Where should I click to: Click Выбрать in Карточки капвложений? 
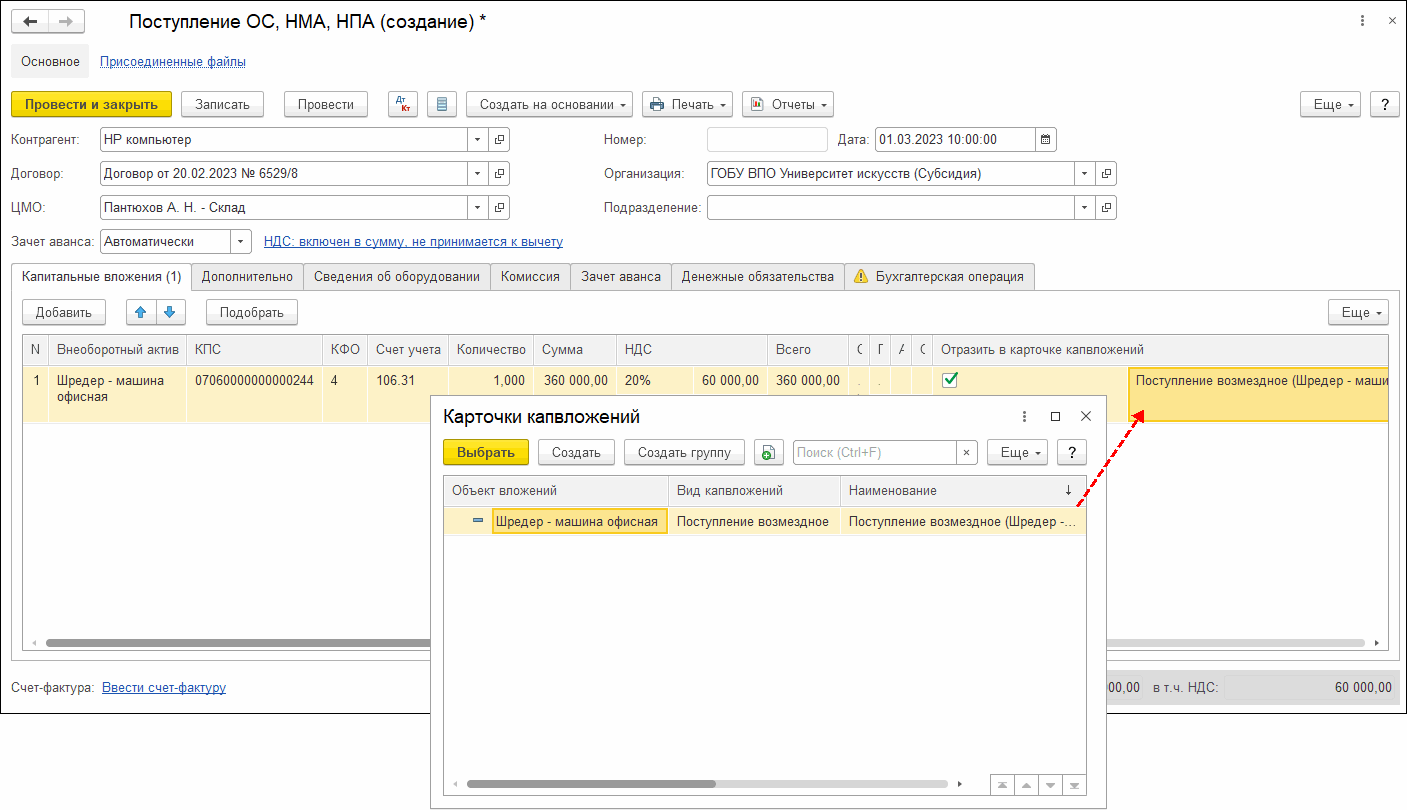(x=486, y=452)
